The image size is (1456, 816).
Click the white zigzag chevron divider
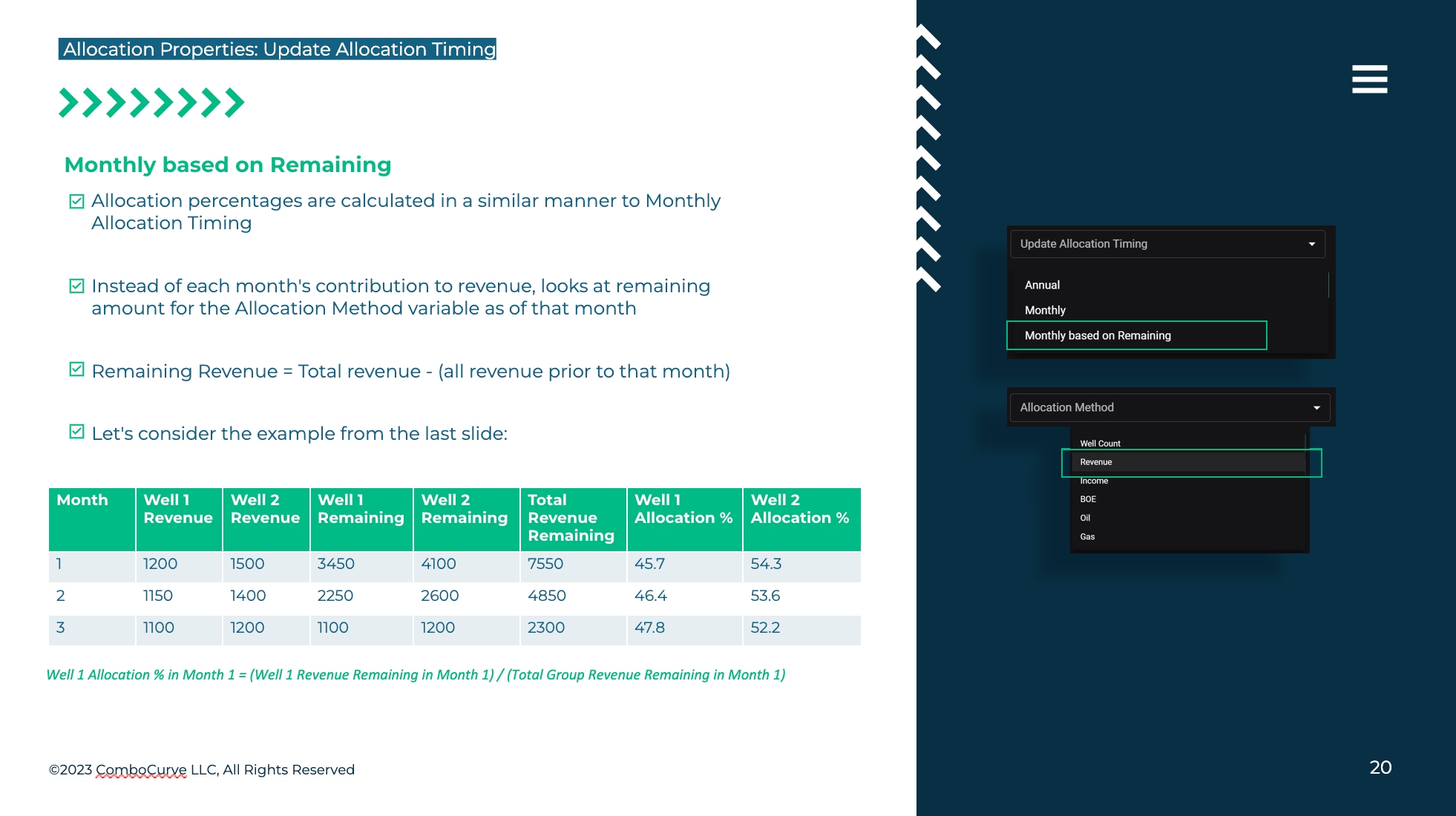[928, 158]
